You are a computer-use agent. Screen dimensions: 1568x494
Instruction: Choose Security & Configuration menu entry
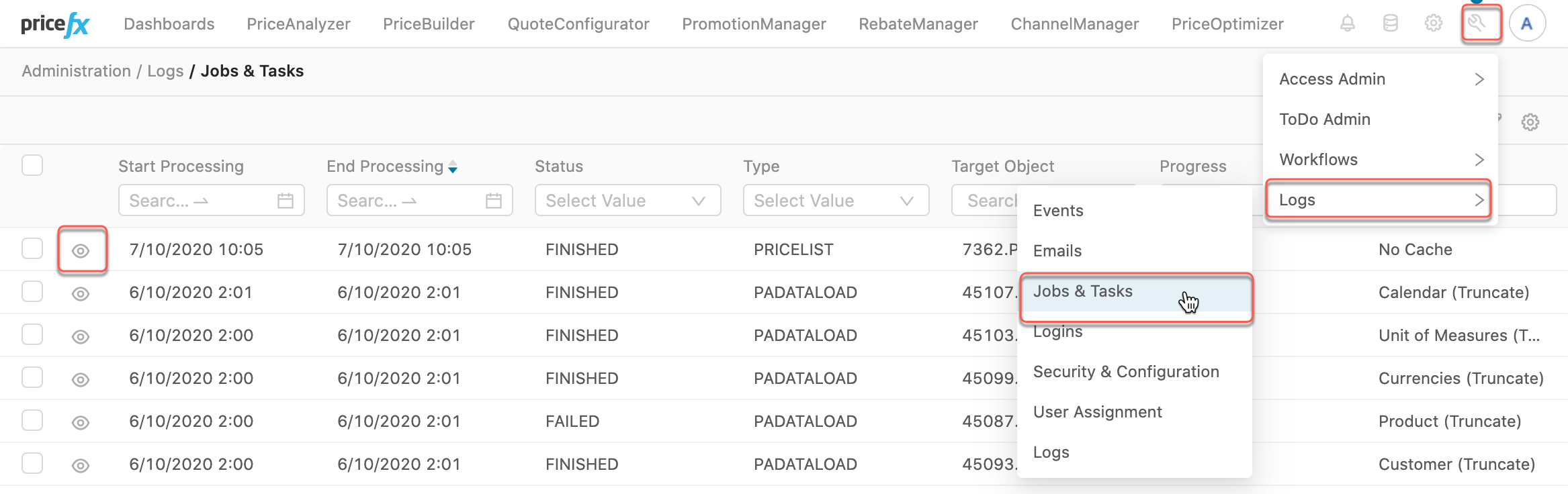(x=1125, y=372)
